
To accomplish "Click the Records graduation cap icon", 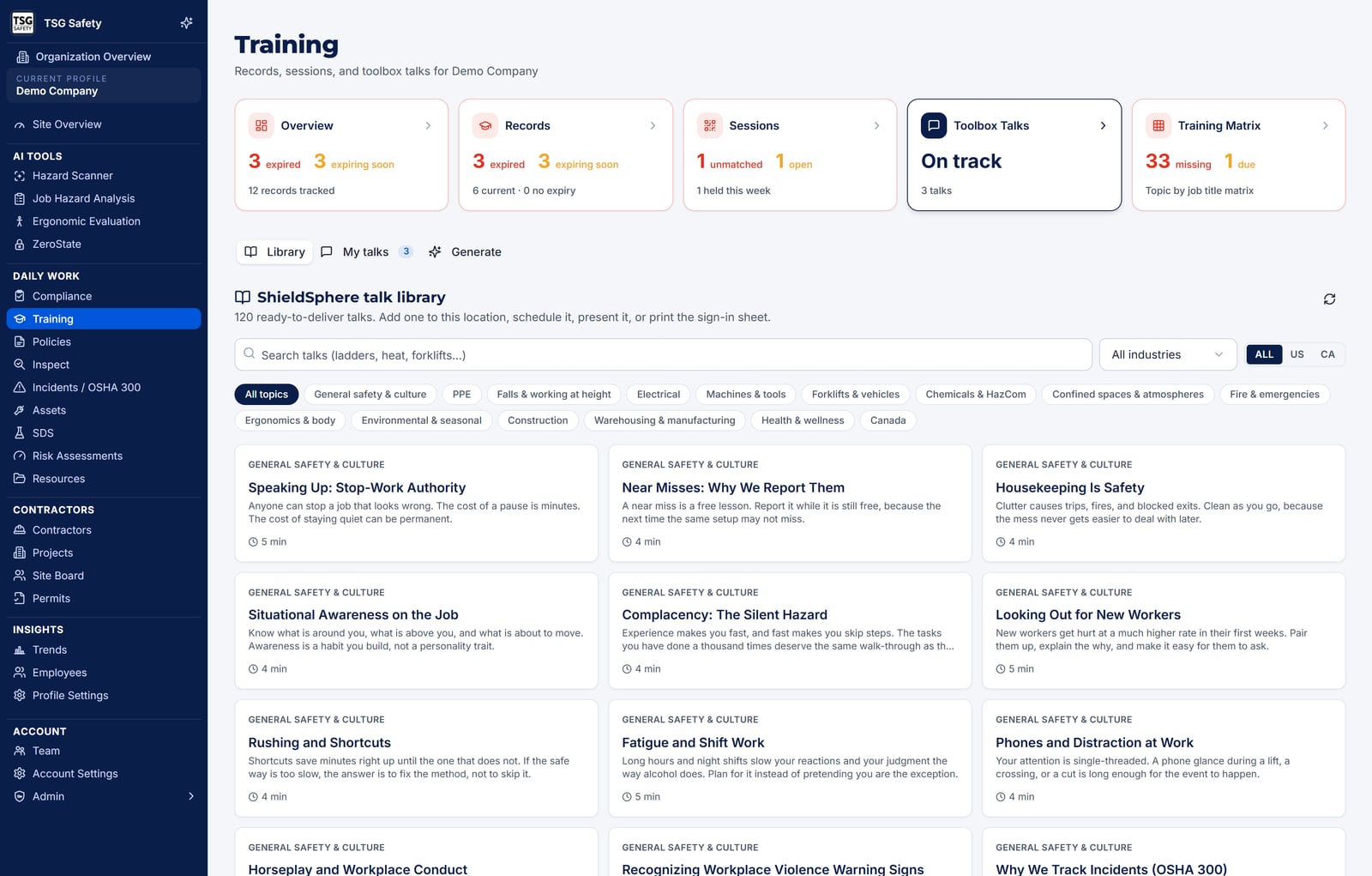I will (x=485, y=125).
